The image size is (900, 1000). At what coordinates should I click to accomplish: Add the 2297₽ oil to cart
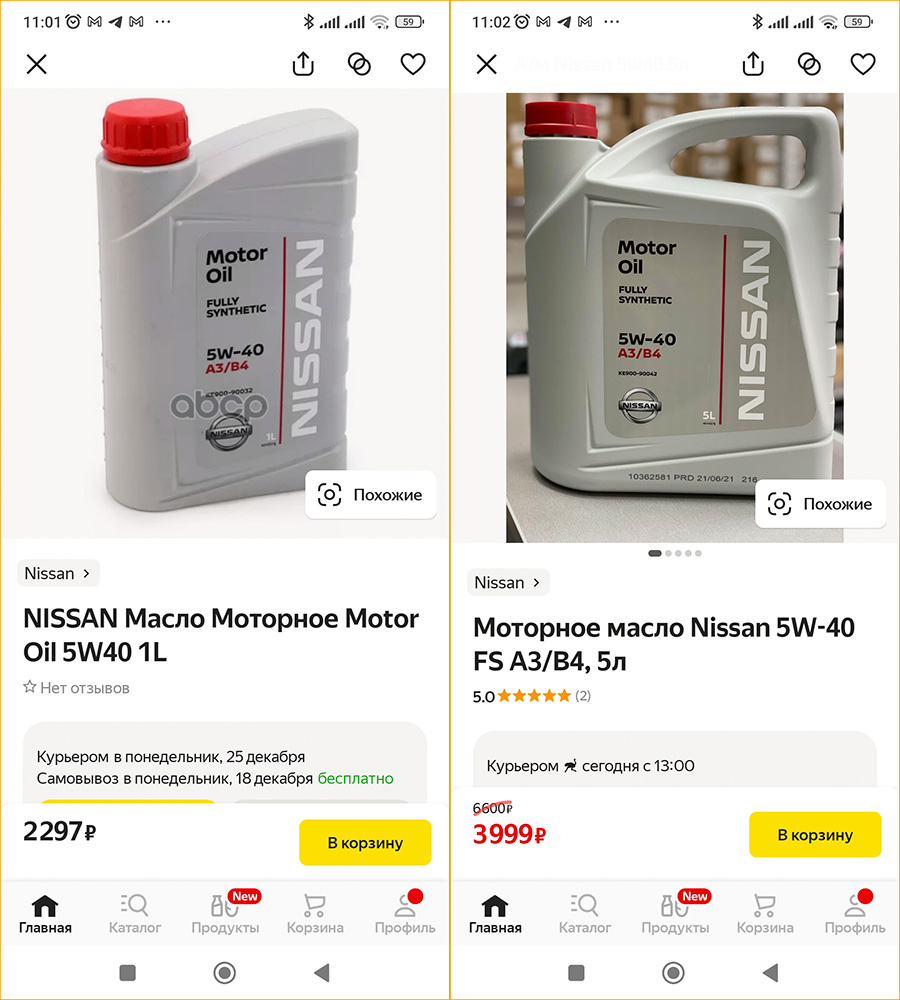coord(365,842)
